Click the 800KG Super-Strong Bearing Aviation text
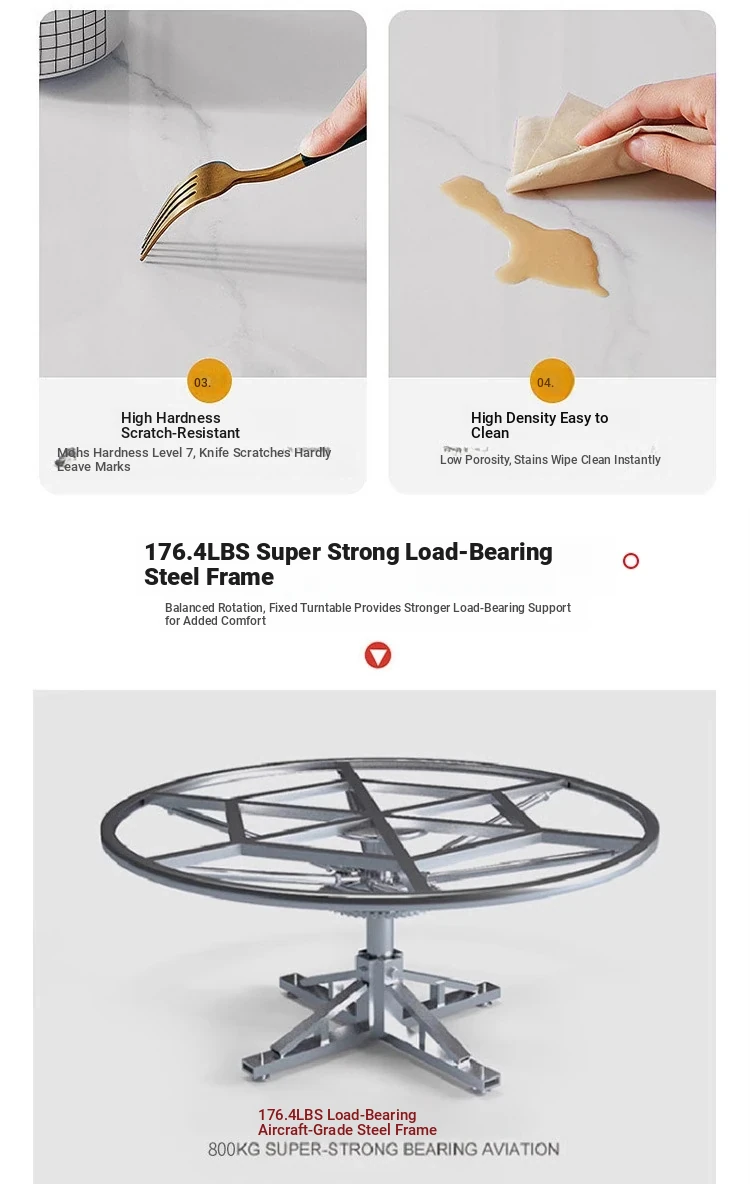 point(383,1149)
